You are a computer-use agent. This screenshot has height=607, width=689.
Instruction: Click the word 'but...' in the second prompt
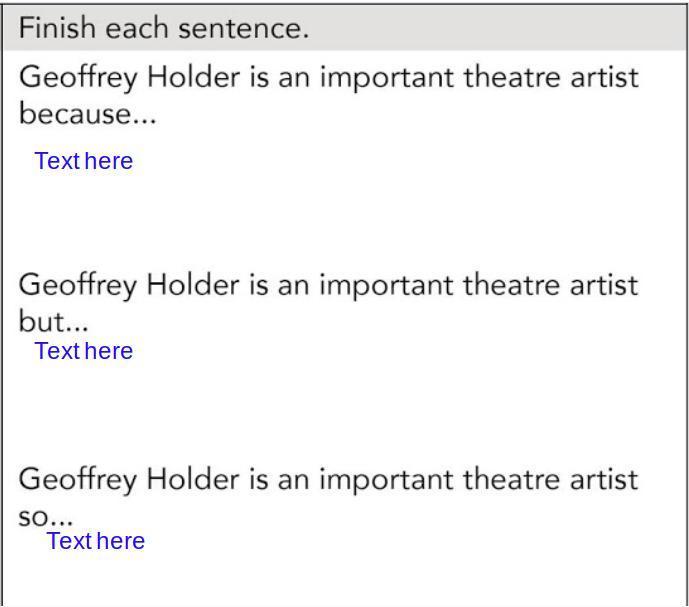(x=54, y=322)
